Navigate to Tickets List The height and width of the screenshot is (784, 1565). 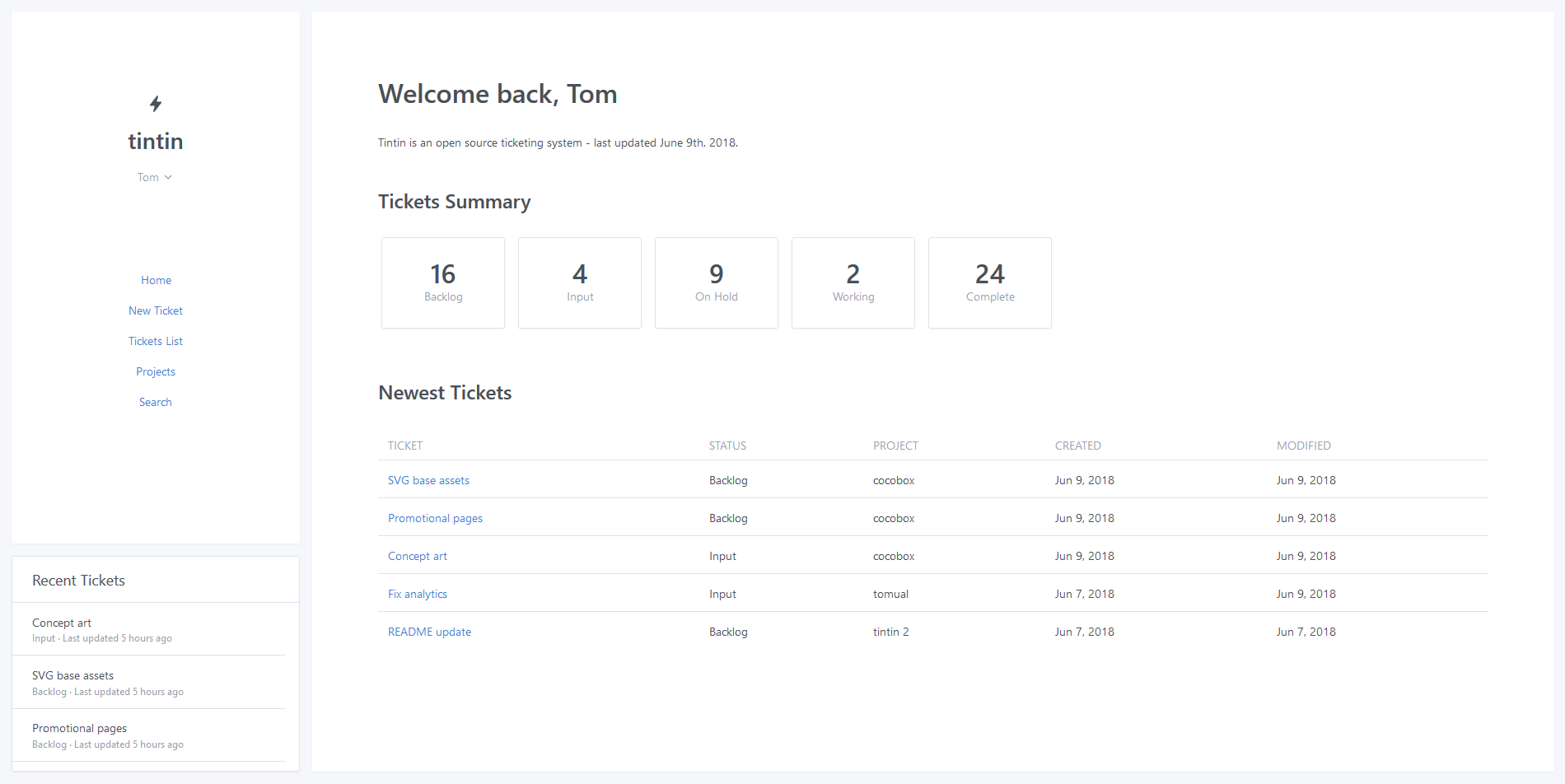point(156,341)
